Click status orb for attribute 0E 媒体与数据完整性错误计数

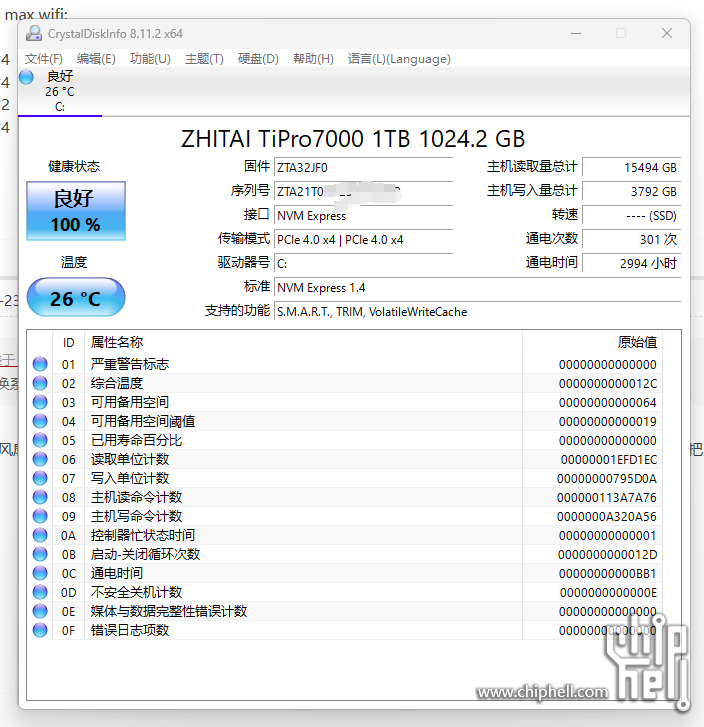(40, 611)
